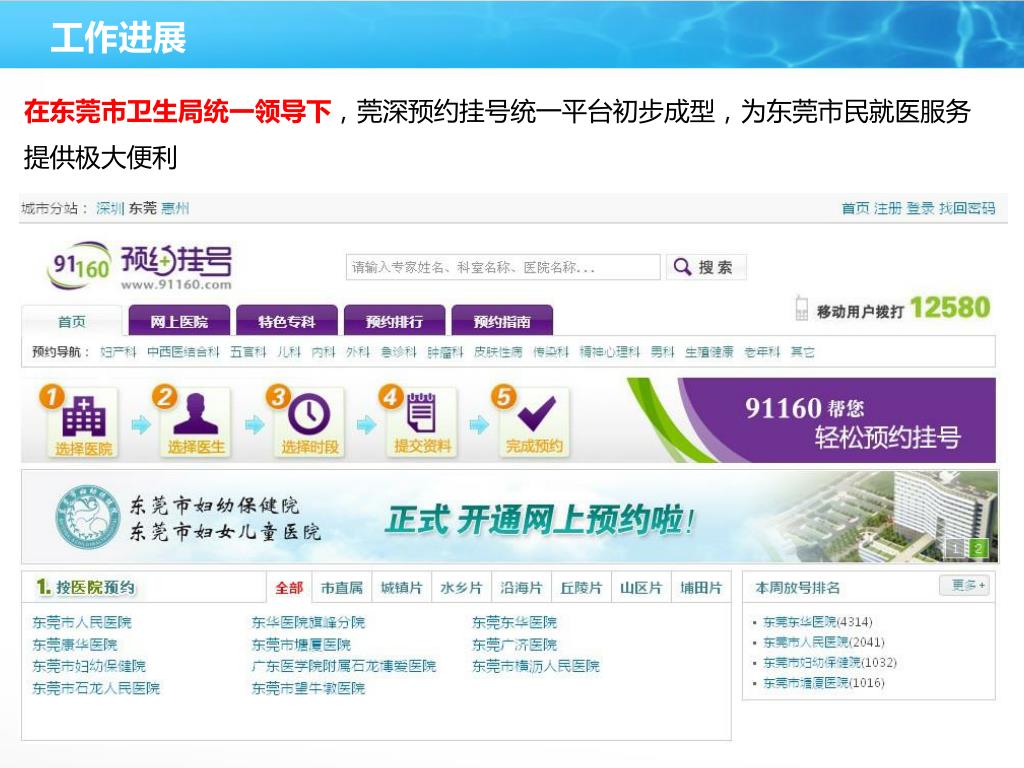Open 中西医结合科 in 预约导航
The width and height of the screenshot is (1024, 768).
[x=184, y=352]
